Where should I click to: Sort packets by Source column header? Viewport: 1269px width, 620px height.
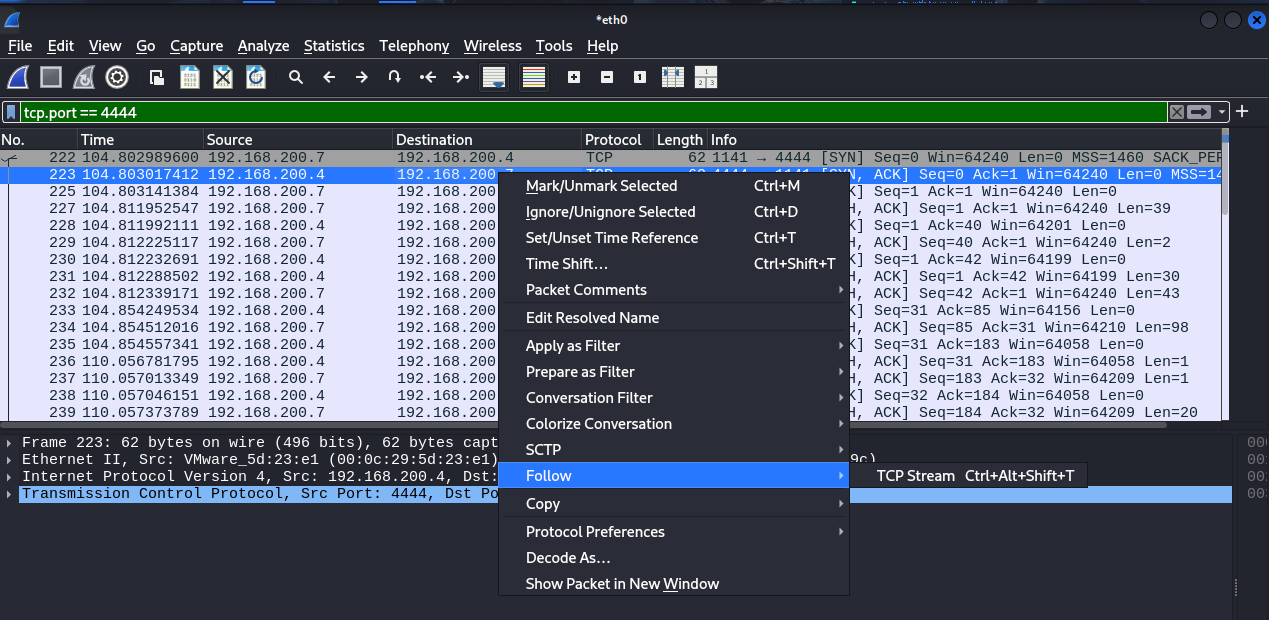[298, 140]
